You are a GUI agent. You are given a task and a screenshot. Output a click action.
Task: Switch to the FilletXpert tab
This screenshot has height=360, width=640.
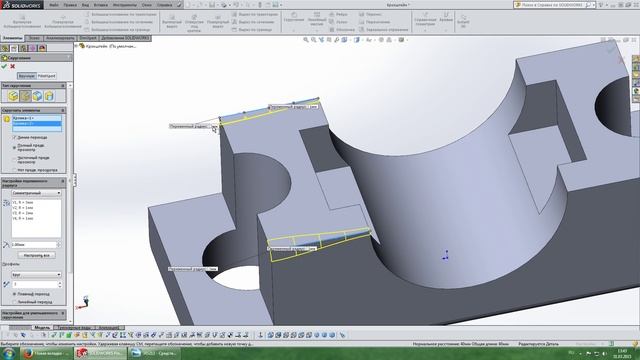[46, 76]
